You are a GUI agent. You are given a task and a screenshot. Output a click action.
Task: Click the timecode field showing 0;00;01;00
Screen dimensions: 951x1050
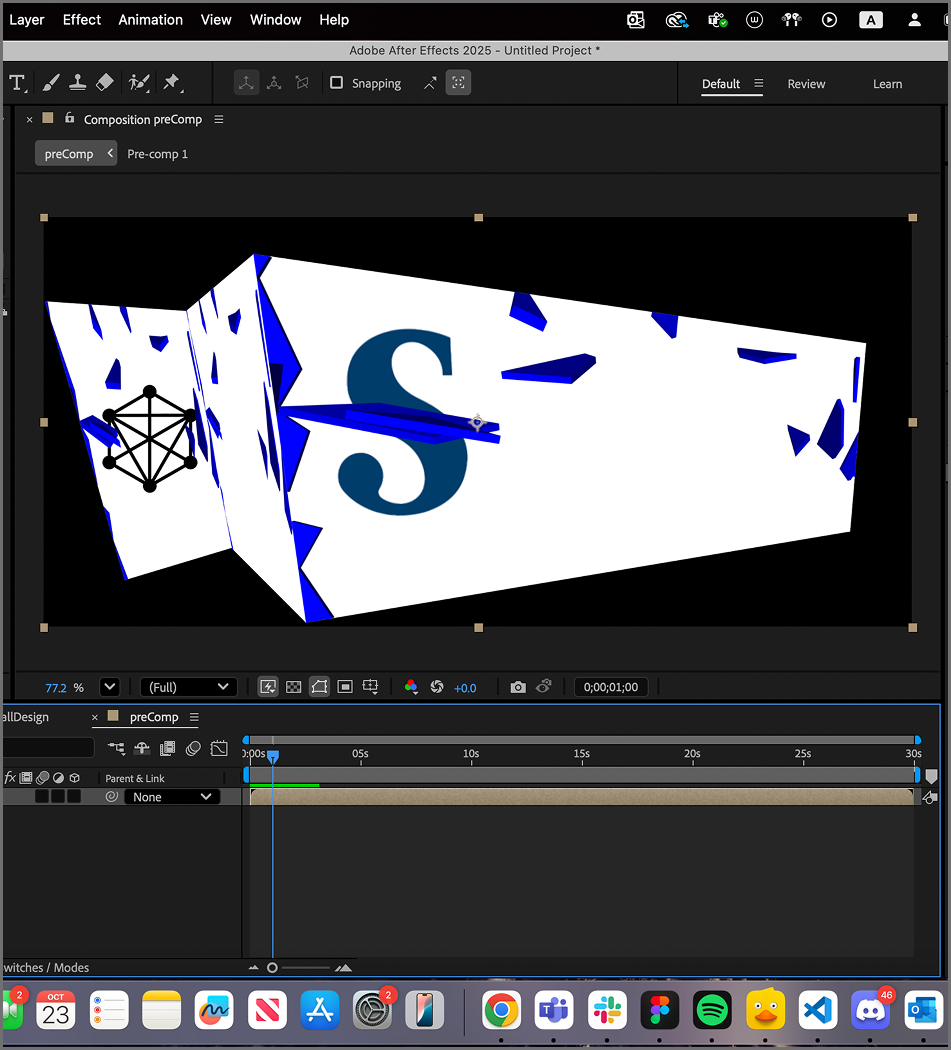pyautogui.click(x=611, y=687)
